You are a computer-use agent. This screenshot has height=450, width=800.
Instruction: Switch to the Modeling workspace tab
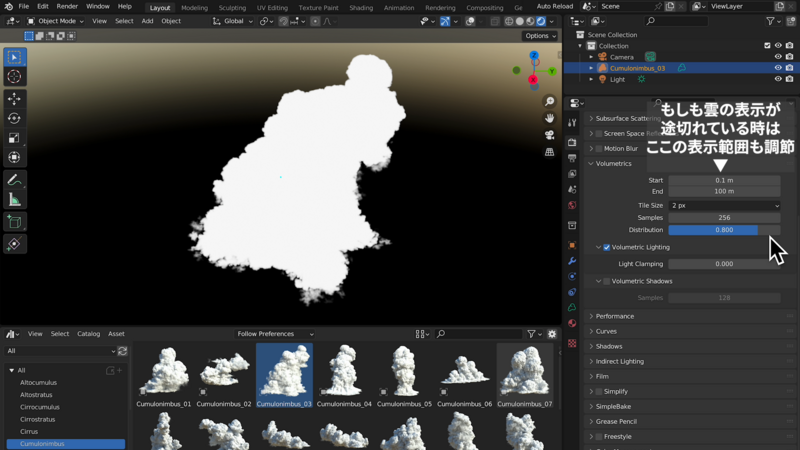194,8
